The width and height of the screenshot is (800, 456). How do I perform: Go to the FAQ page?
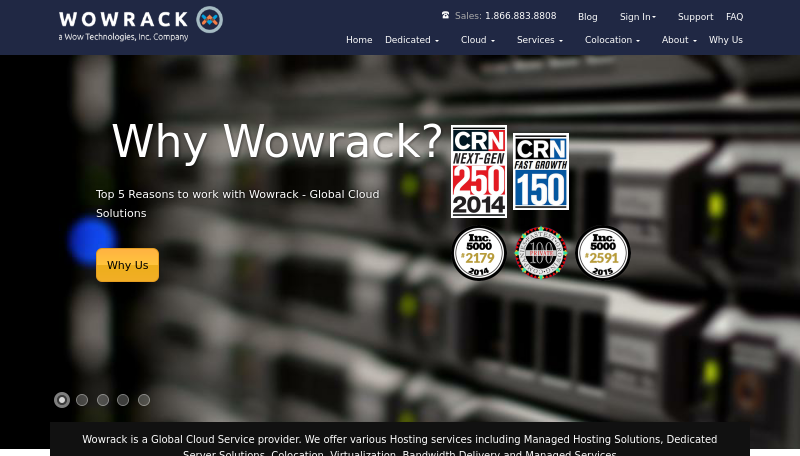[x=734, y=17]
